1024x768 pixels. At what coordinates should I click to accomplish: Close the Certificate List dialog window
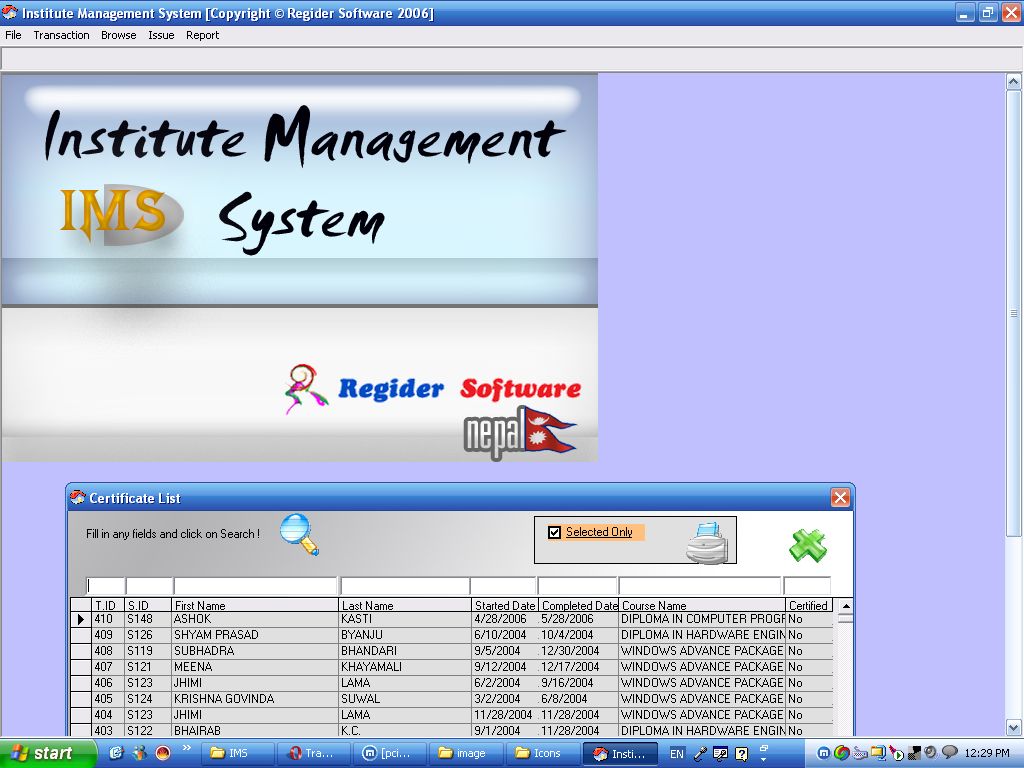[x=840, y=498]
